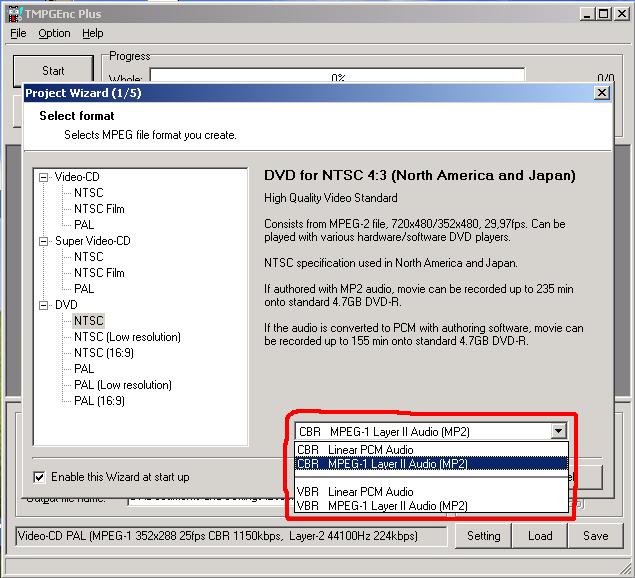Select NTSC under DVD
Image resolution: width=635 pixels, height=578 pixels.
point(89,321)
